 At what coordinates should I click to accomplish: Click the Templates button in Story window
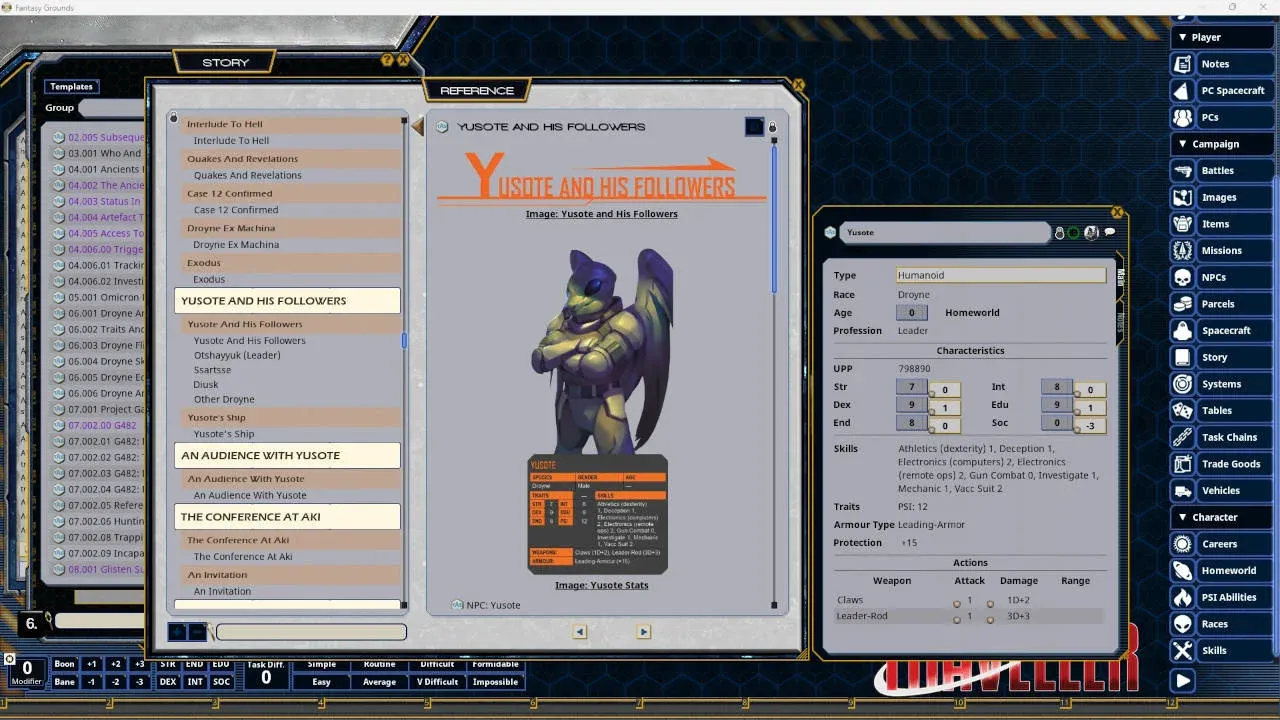pyautogui.click(x=72, y=87)
